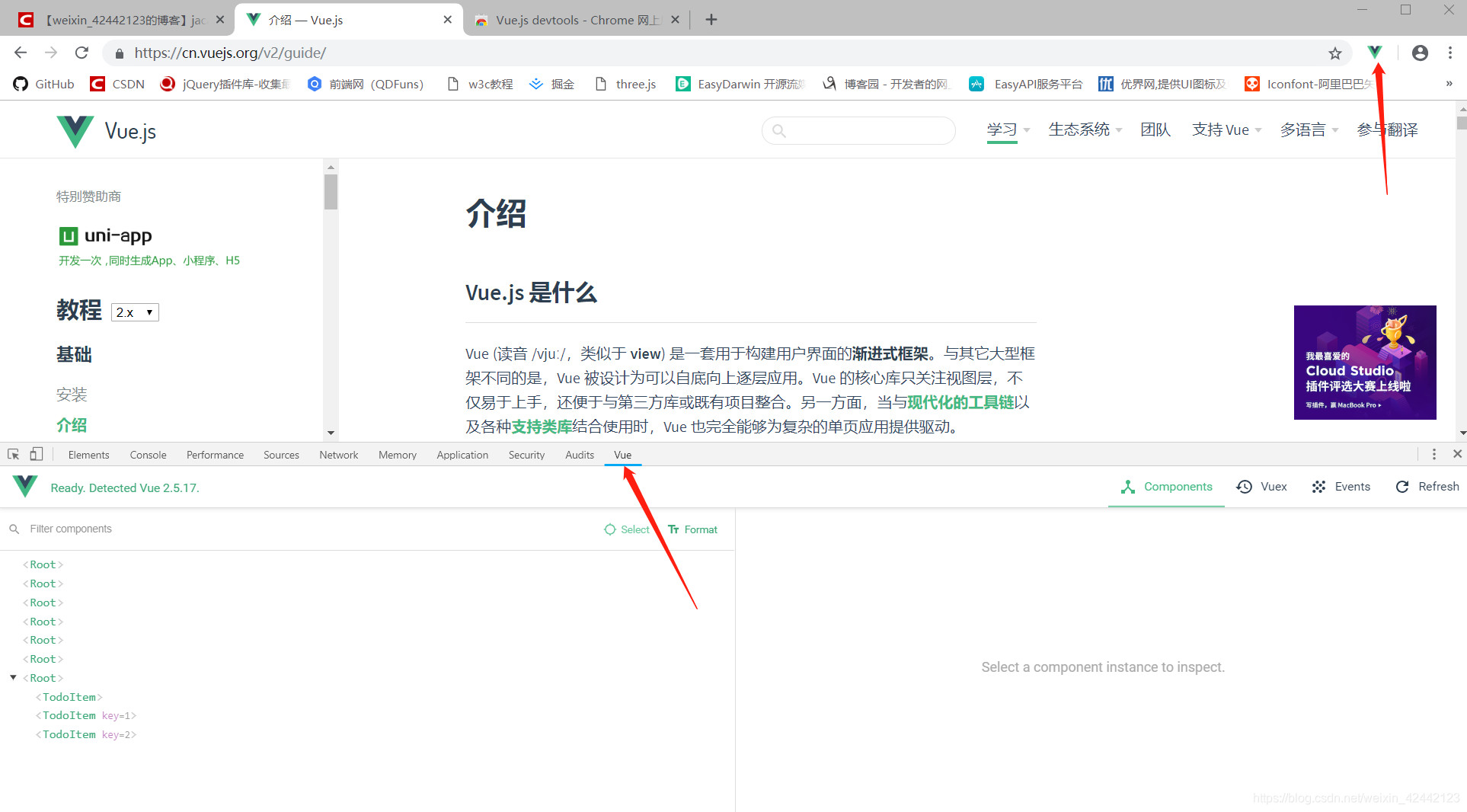Switch to the Console tab
Viewport: 1467px width, 812px height.
point(148,455)
